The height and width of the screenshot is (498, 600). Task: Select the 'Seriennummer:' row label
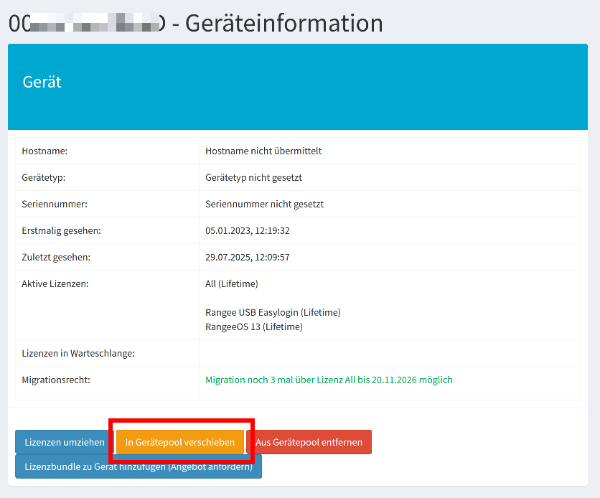[x=52, y=204]
